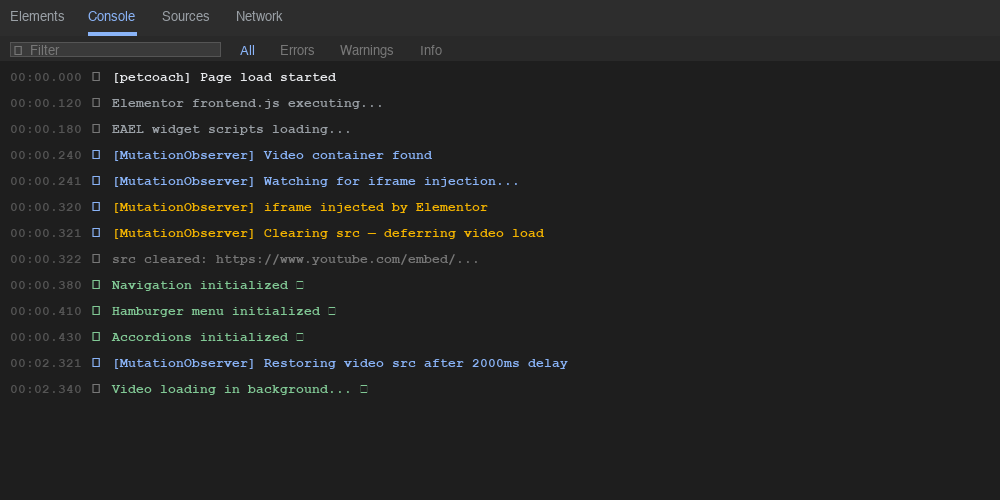
Task: Click icon beside 'Accordions initialized' entry
Action: coord(96,337)
